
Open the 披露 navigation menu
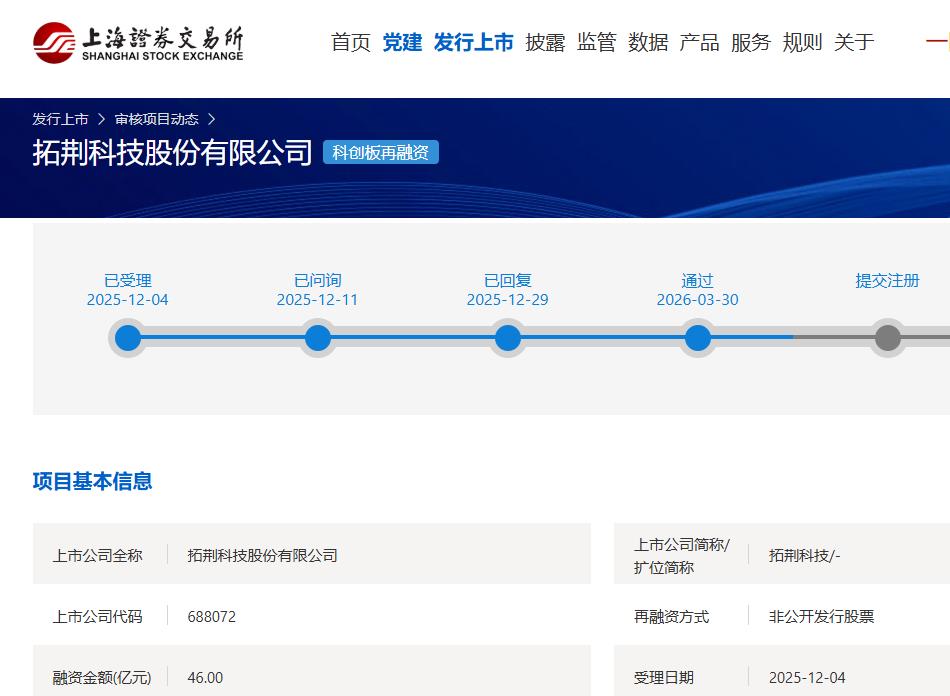[x=545, y=42]
